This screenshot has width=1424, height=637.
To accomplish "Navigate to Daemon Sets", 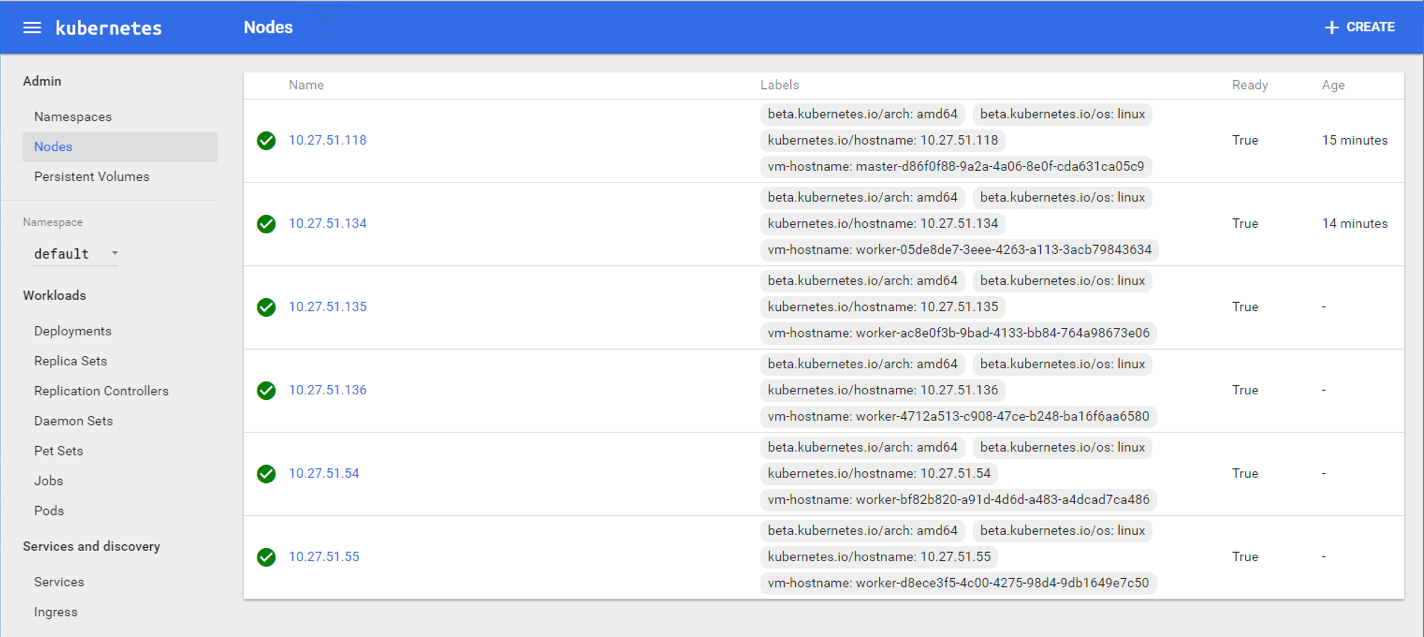I will point(73,421).
